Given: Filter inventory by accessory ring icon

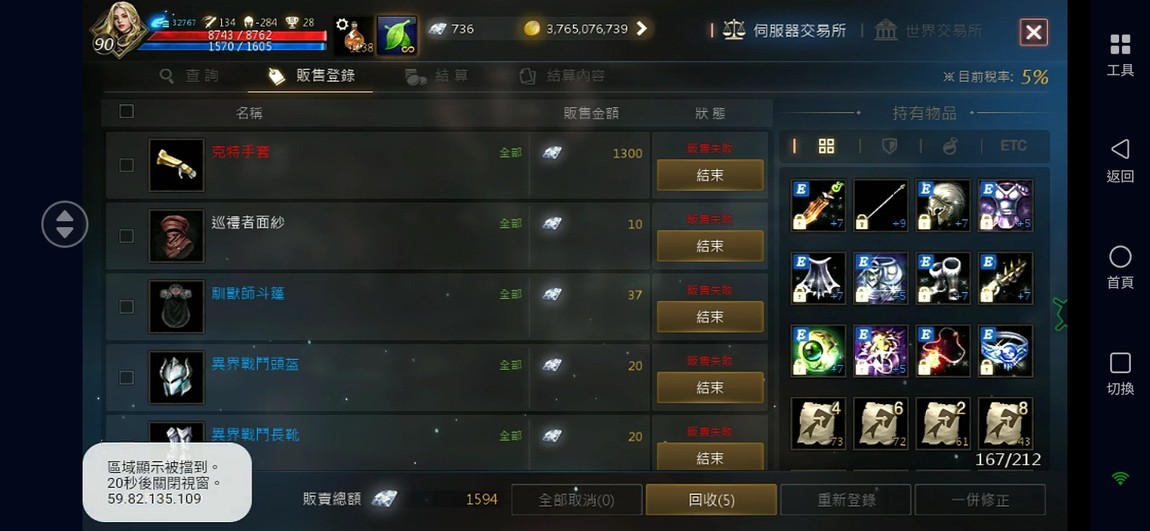Looking at the screenshot, I should click(x=951, y=146).
